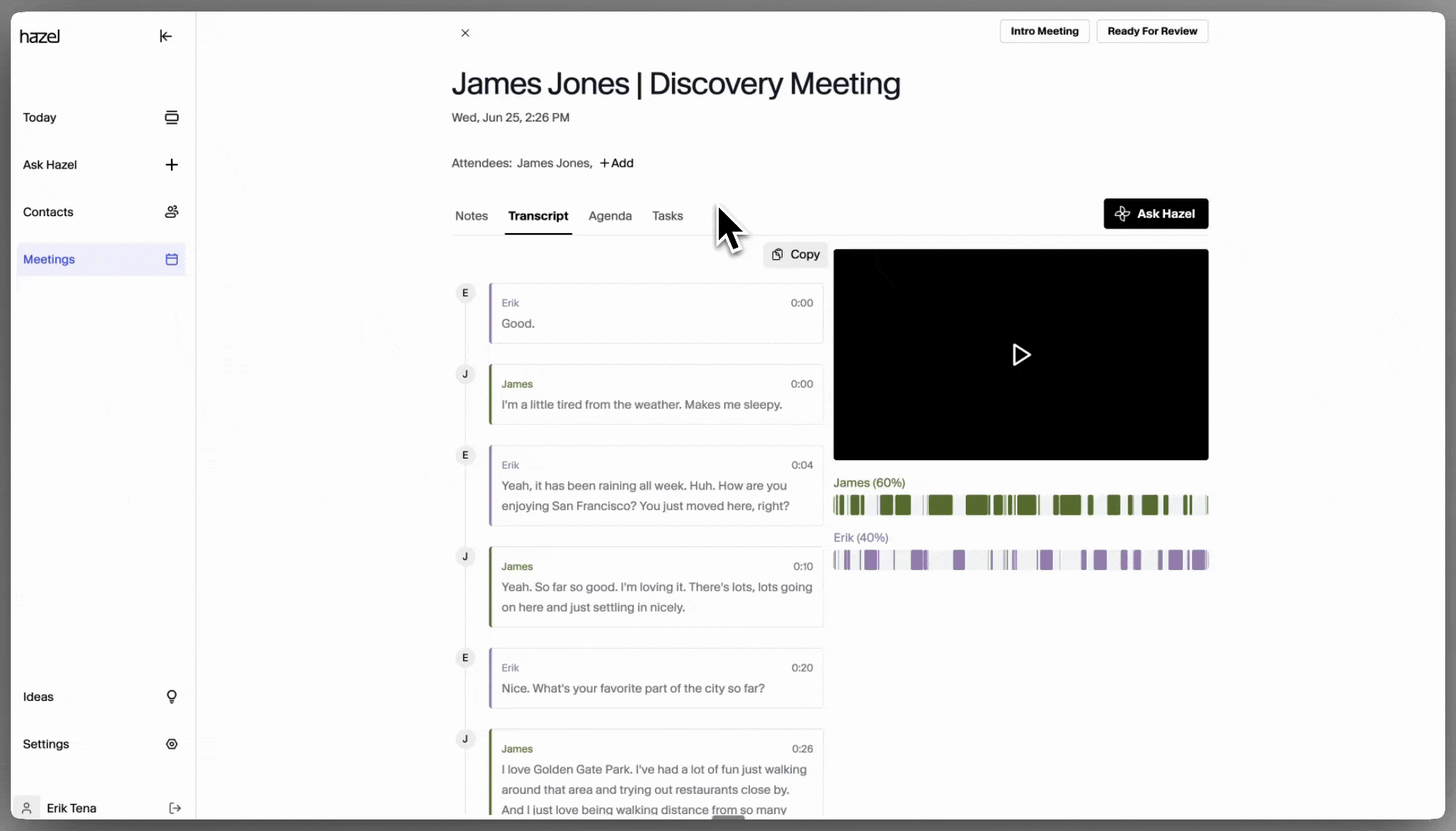
Task: Click the Ready For Review status button
Action: 1152,32
